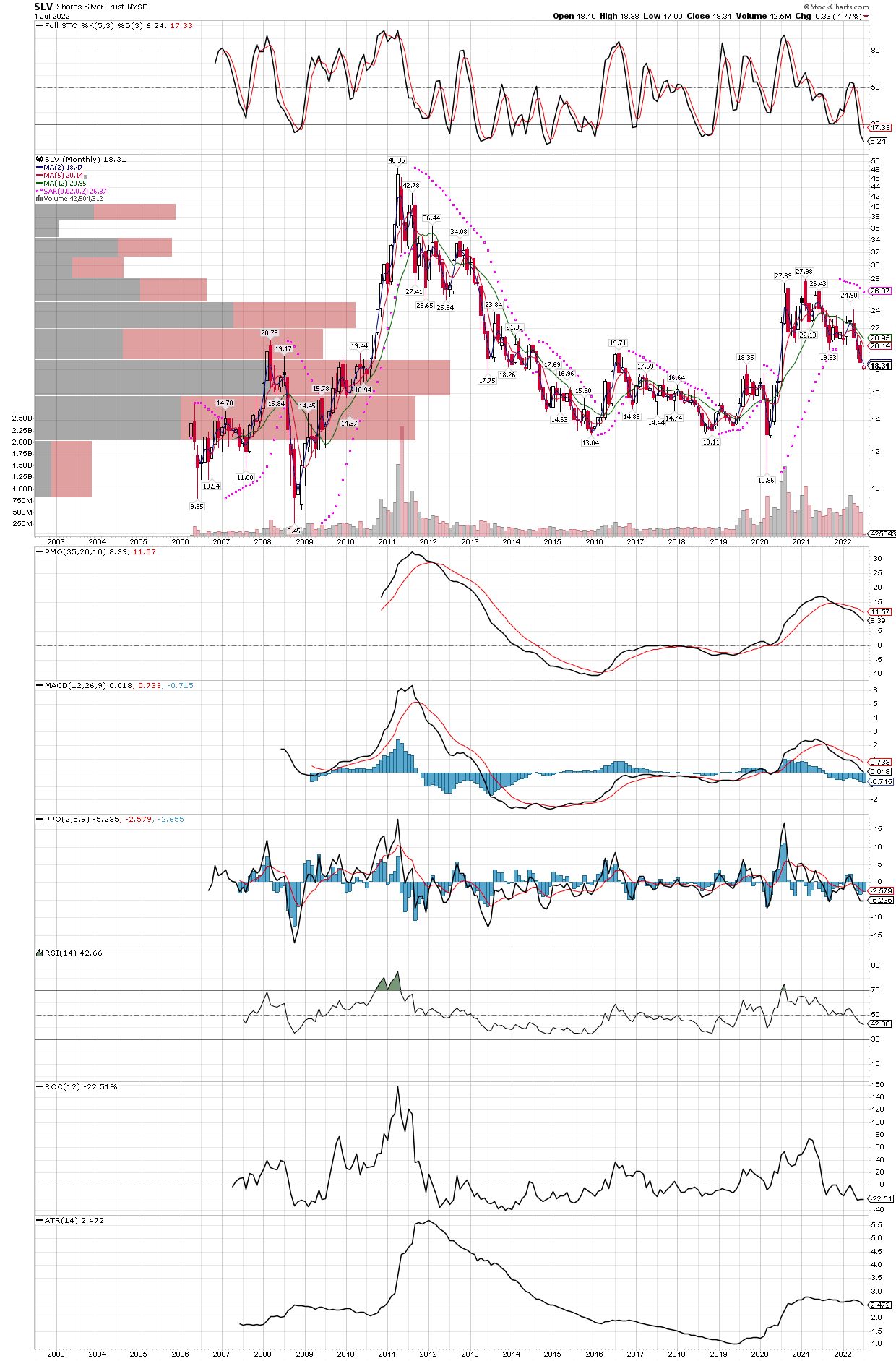Click the 20.73 price annotation
Image resolution: width=896 pixels, height=1361 pixels.
pyautogui.click(x=270, y=333)
